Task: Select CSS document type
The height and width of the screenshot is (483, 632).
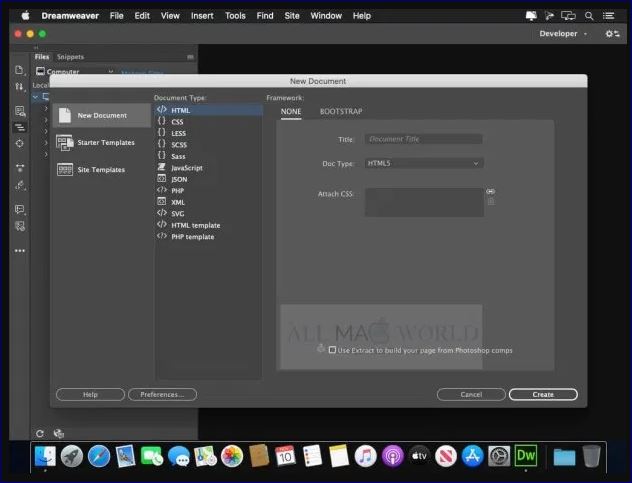Action: (209, 121)
